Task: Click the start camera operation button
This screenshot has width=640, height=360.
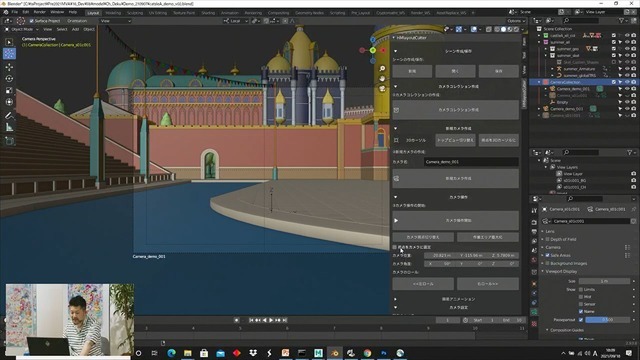Action: point(456,220)
